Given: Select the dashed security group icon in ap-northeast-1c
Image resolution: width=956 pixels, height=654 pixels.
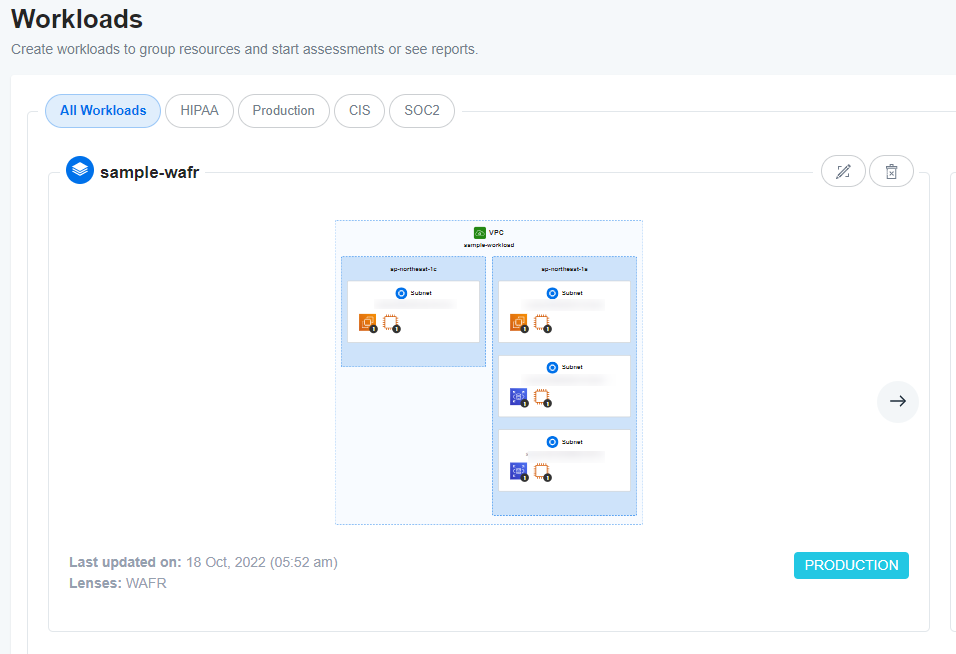Looking at the screenshot, I should [x=389, y=322].
